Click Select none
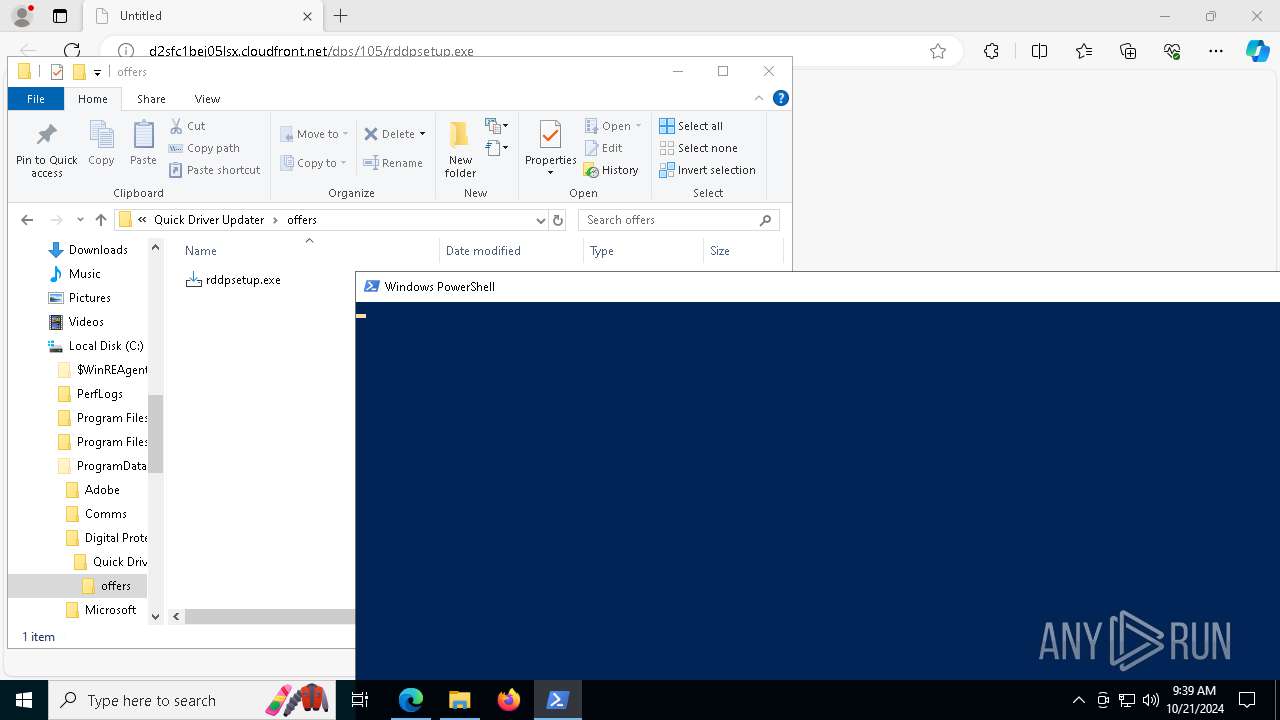1280x720 pixels. click(x=698, y=148)
